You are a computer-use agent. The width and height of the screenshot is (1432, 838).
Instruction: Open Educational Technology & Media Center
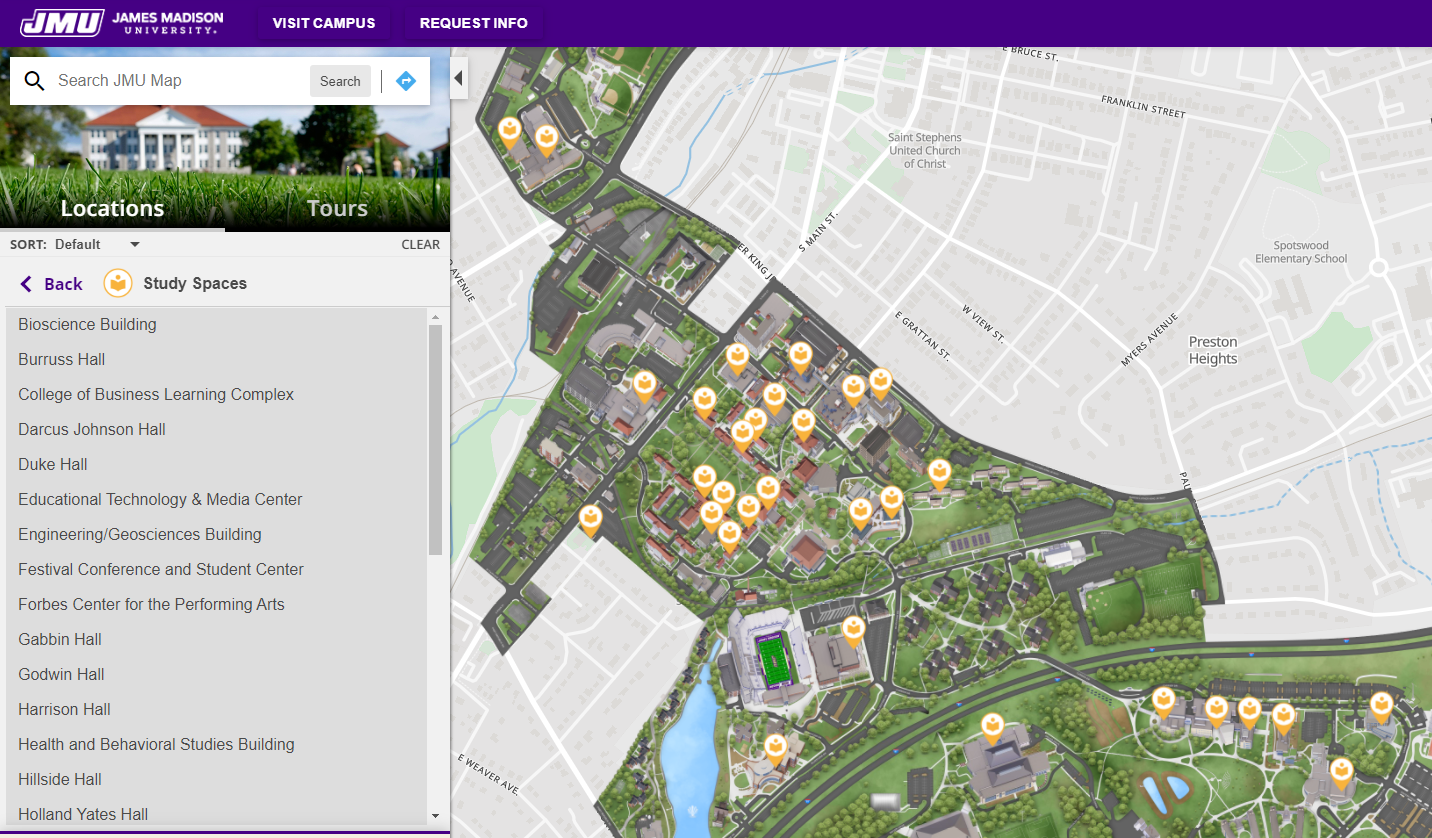point(217,499)
